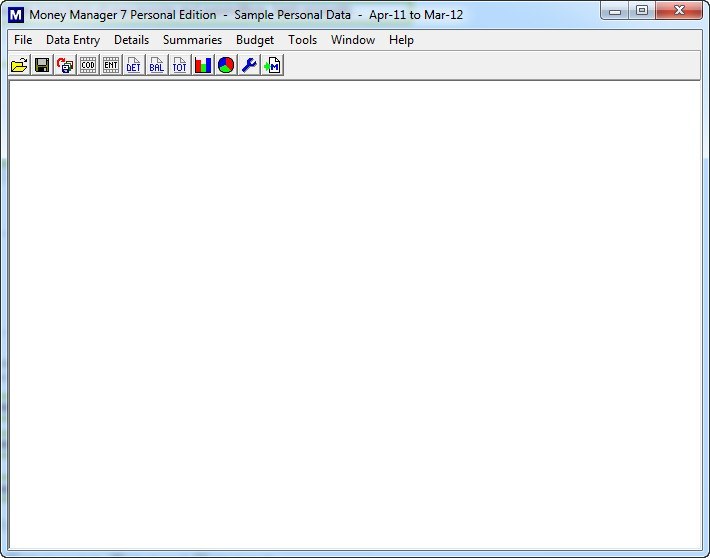Image resolution: width=710 pixels, height=558 pixels.
Task: Show the DET details report icon
Action: 134,65
